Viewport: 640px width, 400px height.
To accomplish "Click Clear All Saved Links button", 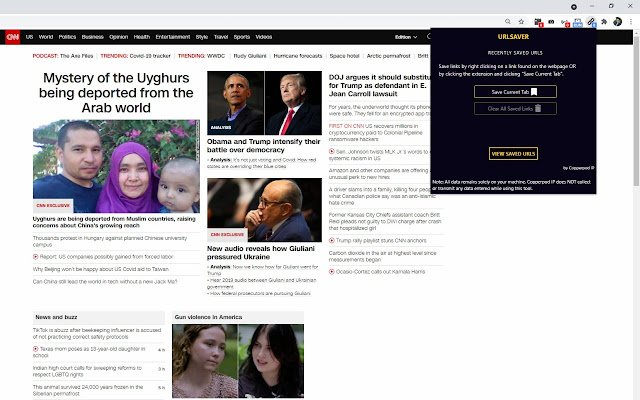I will 515,109.
